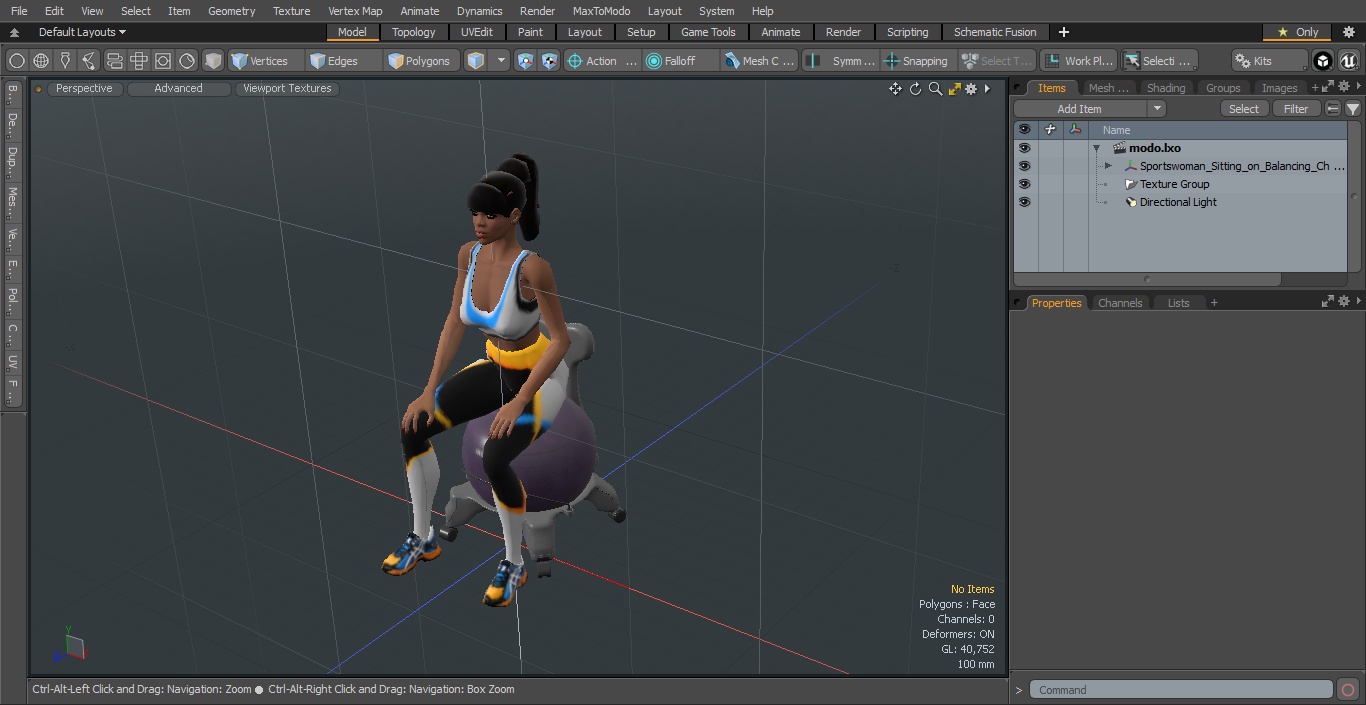Open the Geometry menu
The image size is (1366, 705).
231,11
